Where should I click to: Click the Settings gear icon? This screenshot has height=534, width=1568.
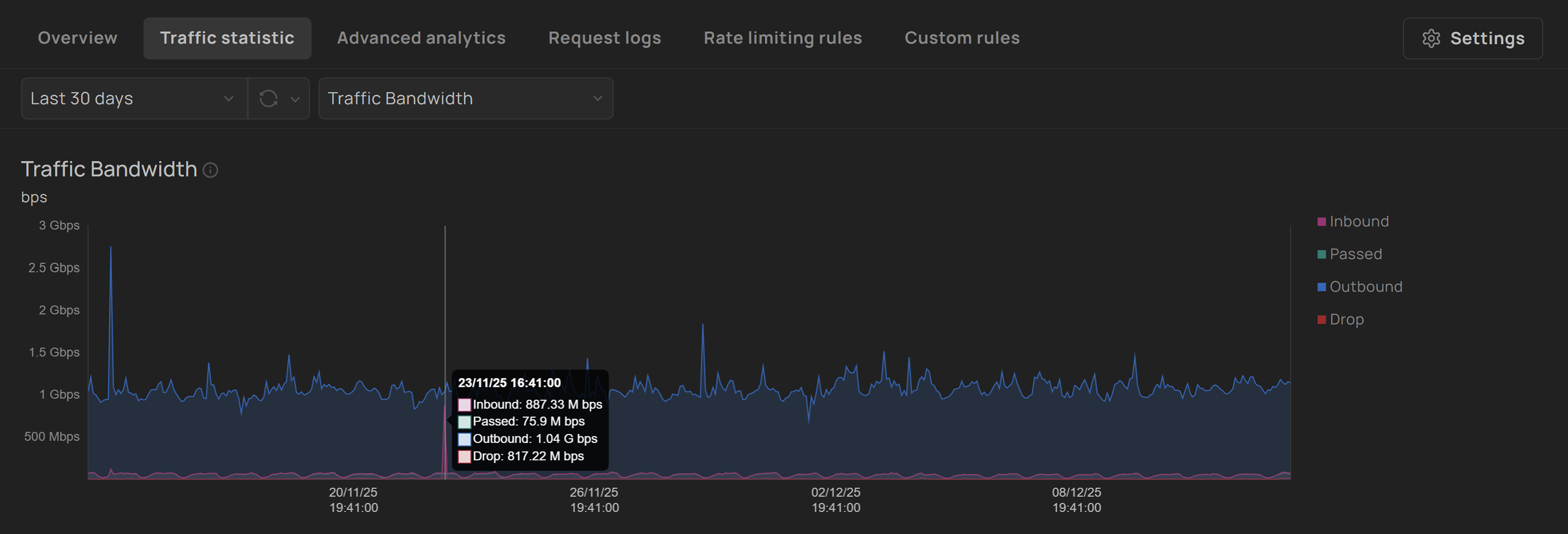[1431, 38]
